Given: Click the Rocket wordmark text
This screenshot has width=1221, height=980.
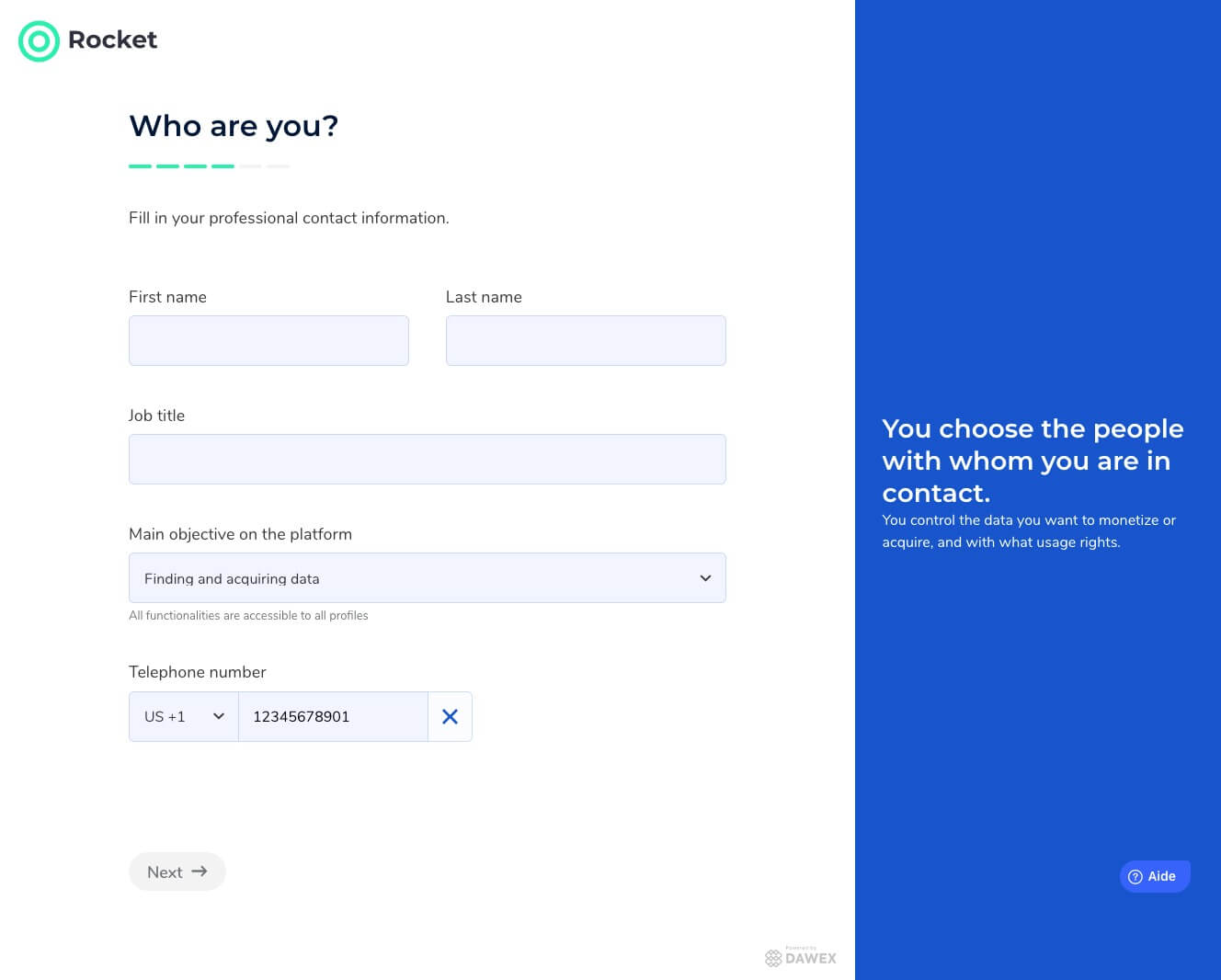Looking at the screenshot, I should pos(112,40).
